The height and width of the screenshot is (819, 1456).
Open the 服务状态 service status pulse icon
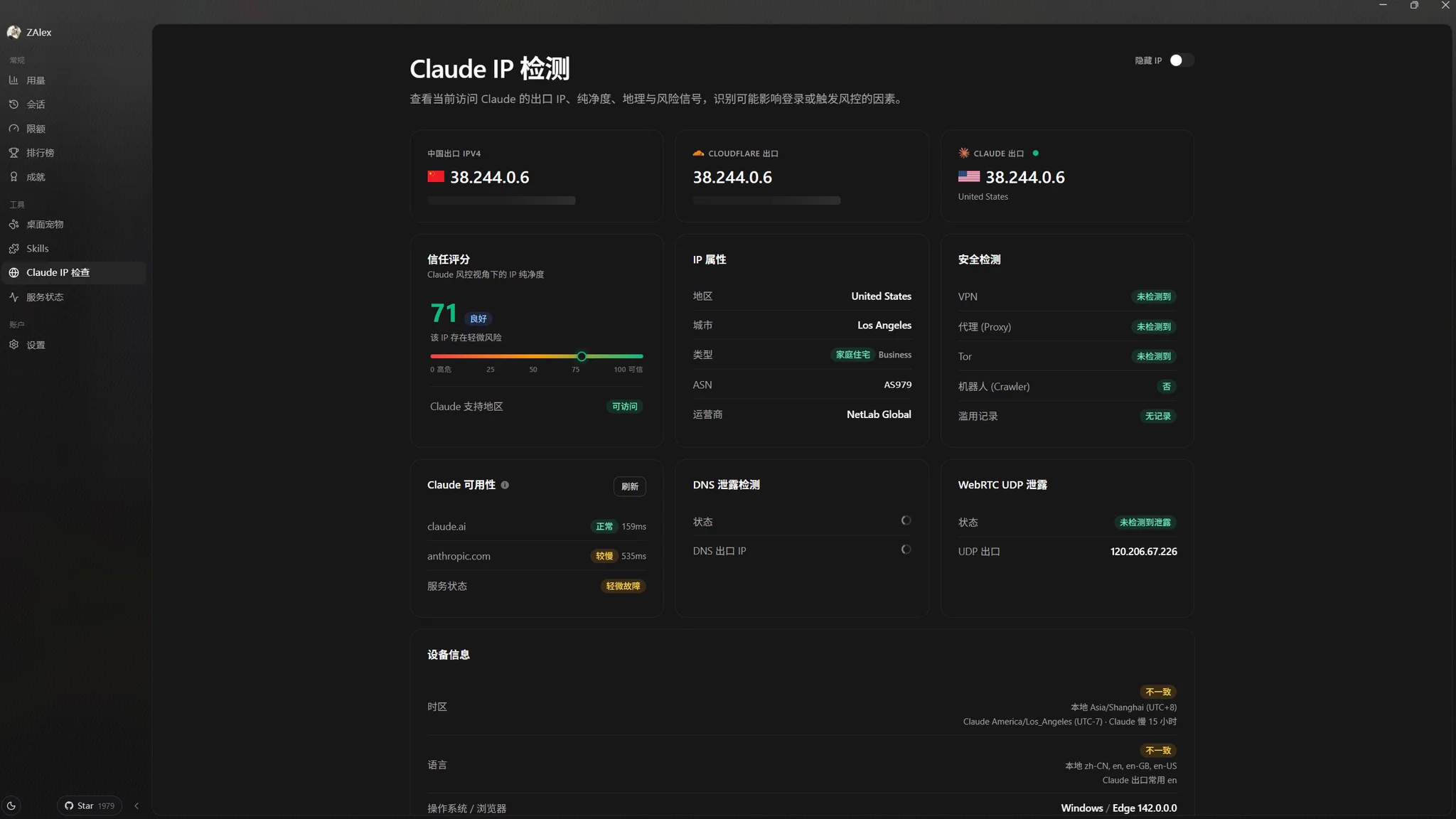point(14,297)
